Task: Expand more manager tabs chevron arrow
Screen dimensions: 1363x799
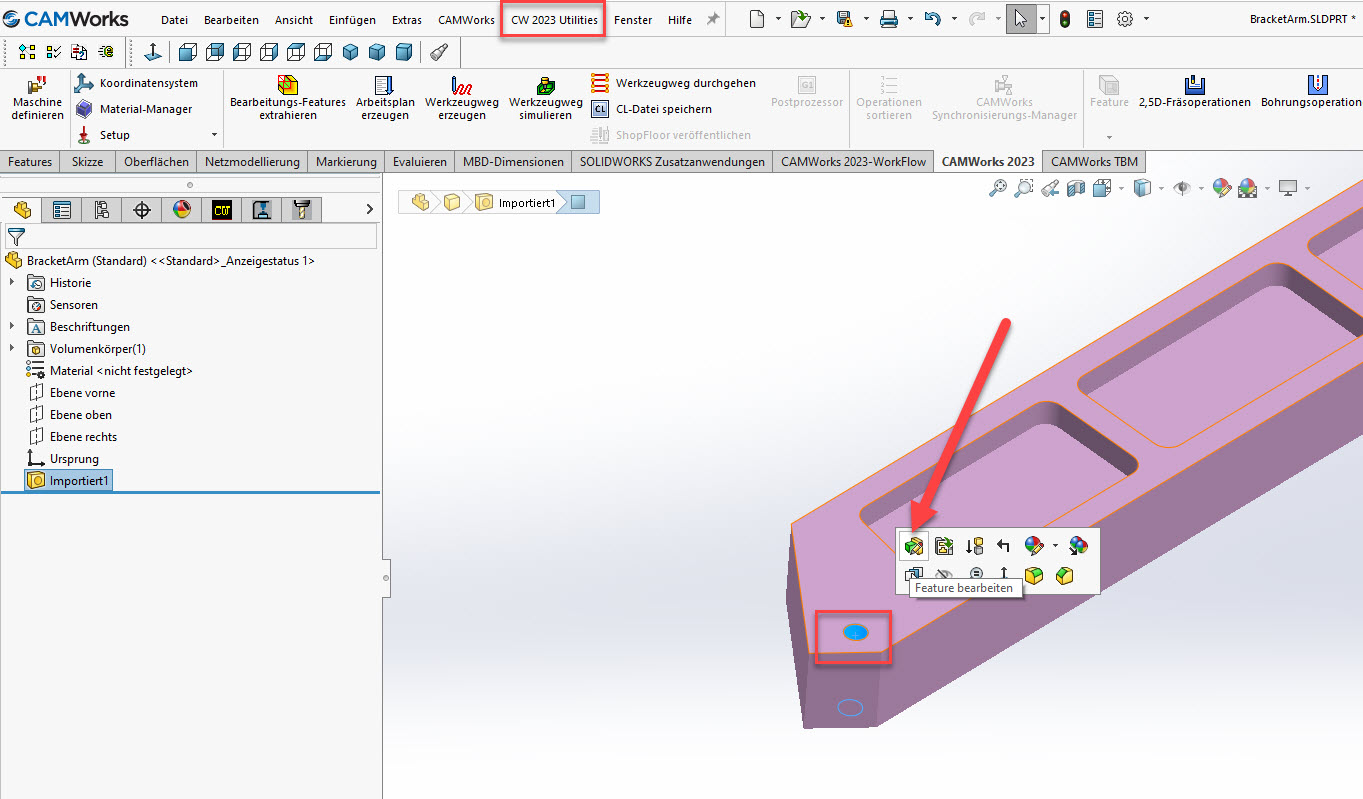Action: pos(369,209)
